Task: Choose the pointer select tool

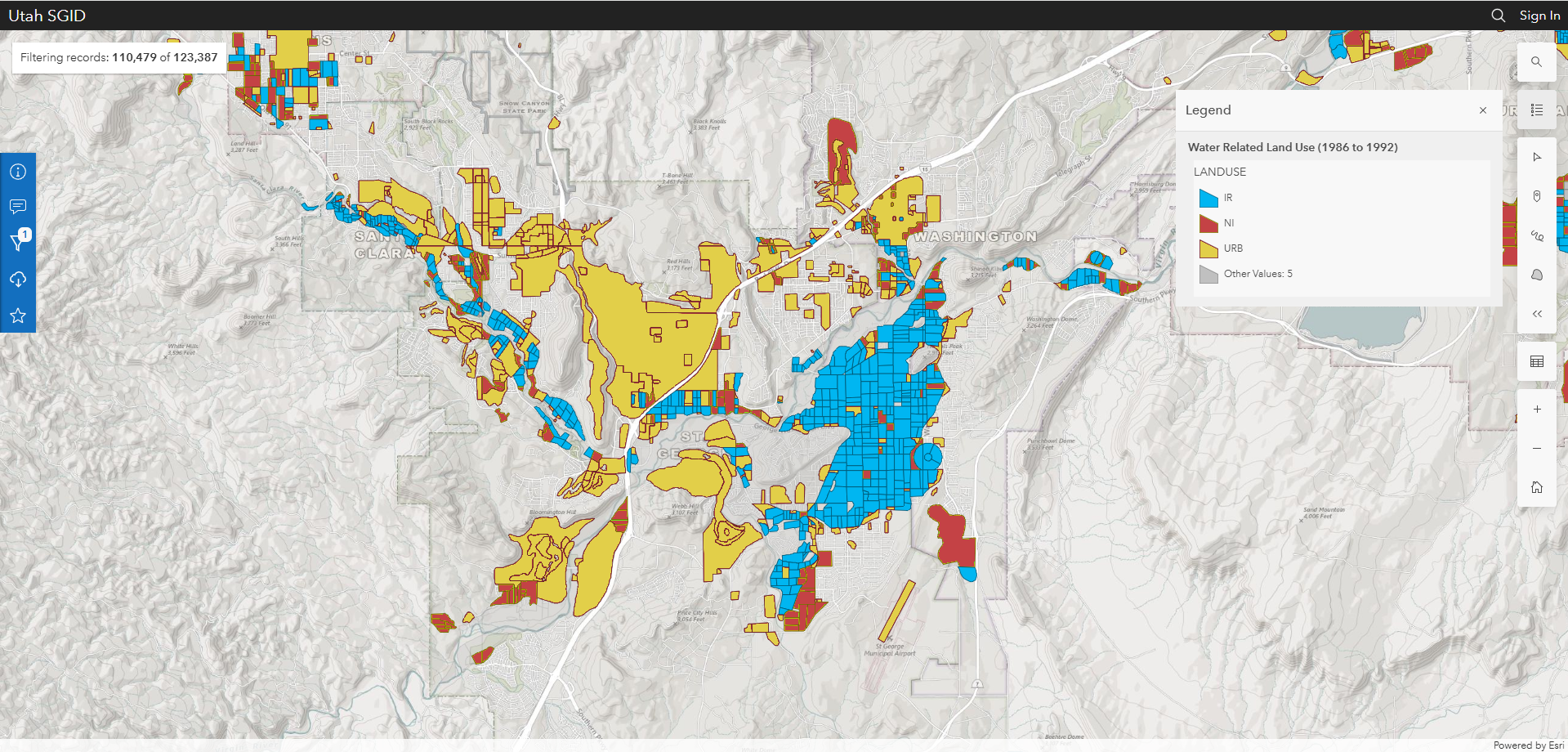Action: [1536, 157]
